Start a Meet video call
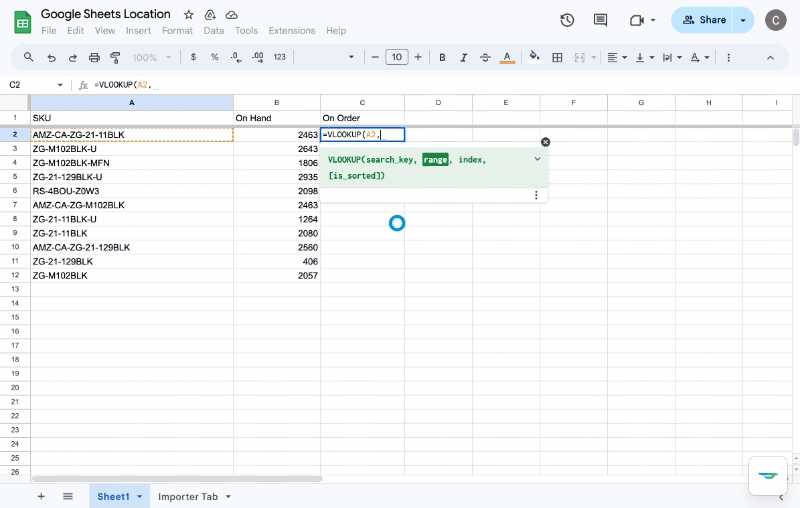Screen dimensions: 800x508 pos(637,20)
